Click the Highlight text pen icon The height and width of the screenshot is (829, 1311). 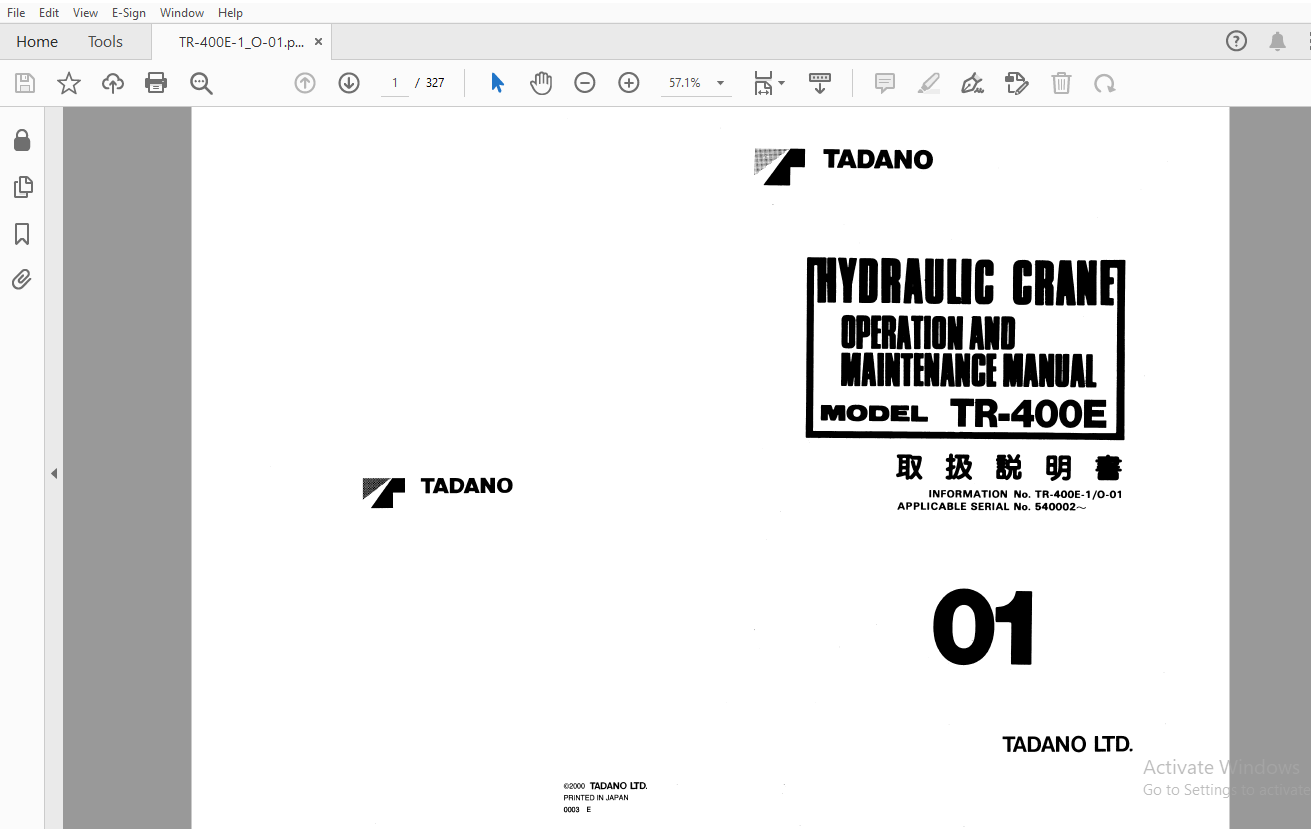pos(929,83)
